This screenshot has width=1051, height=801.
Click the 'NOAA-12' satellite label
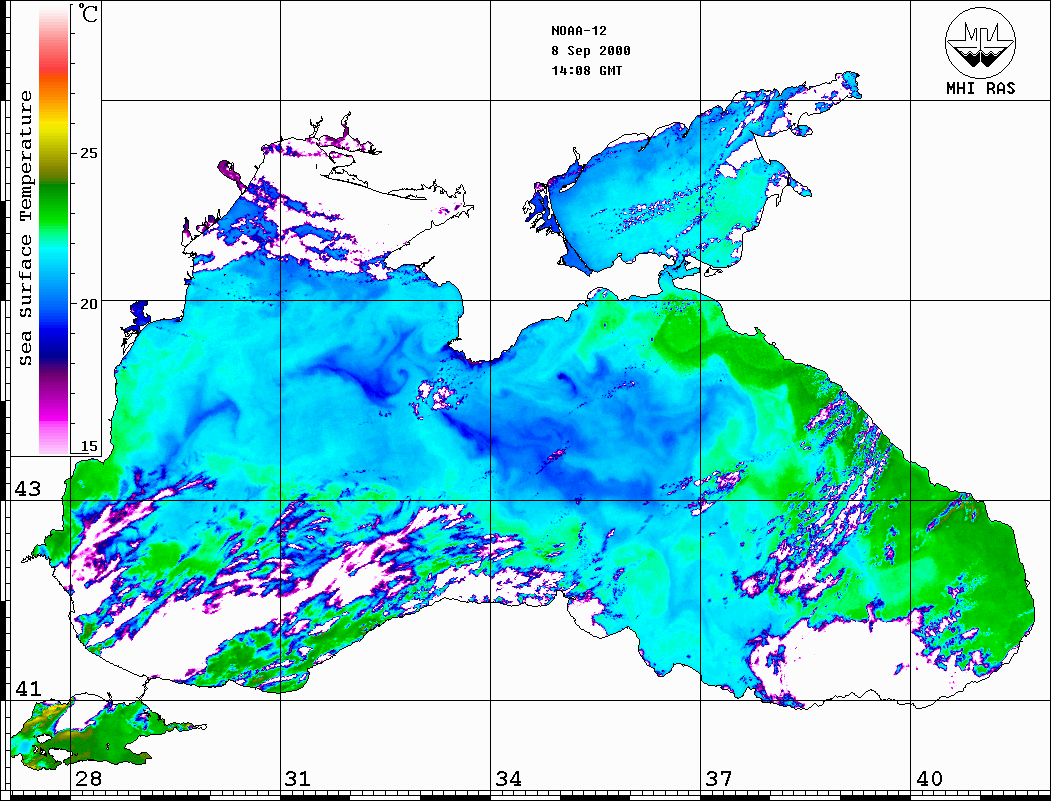pos(578,31)
